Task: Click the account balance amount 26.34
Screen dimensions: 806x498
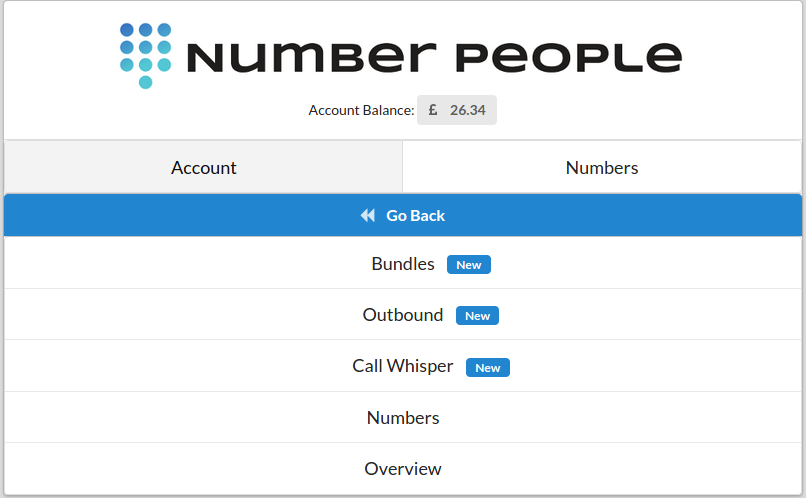Action: click(x=468, y=110)
